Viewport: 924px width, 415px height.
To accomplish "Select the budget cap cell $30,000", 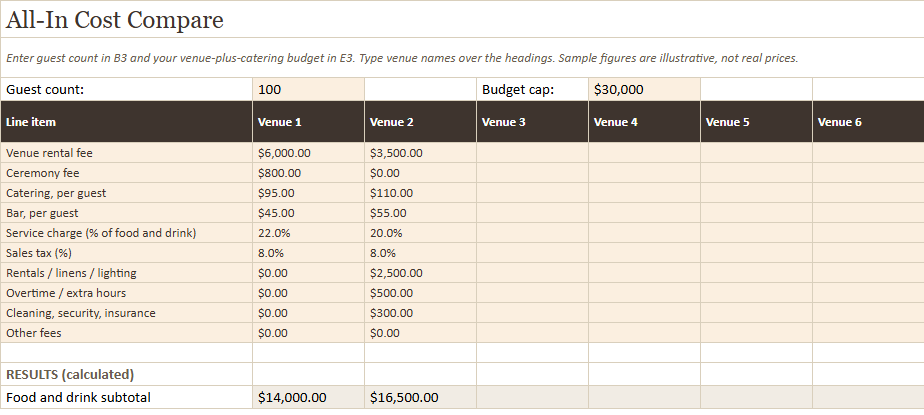I will pos(644,90).
